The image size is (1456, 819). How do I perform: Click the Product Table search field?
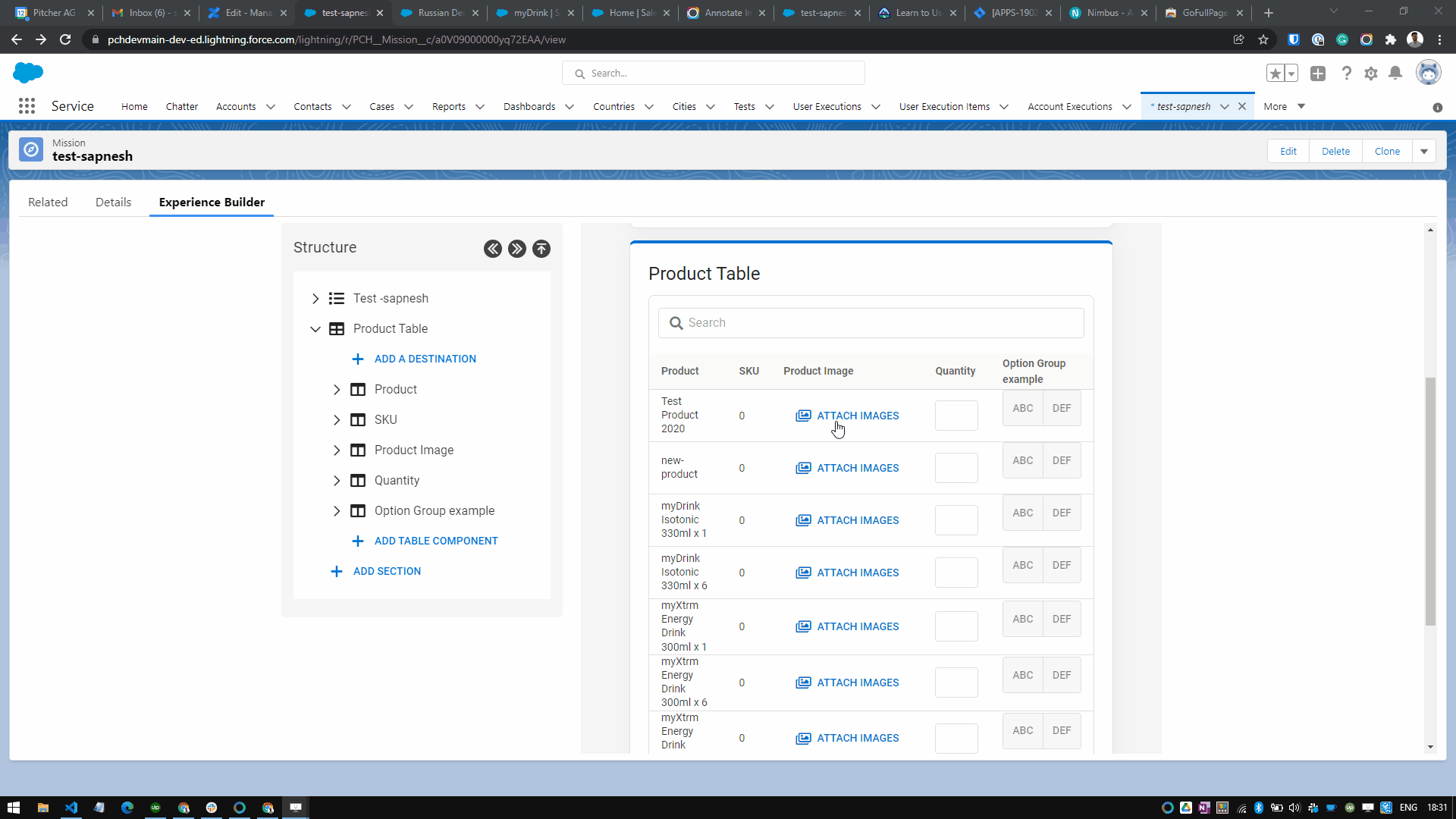(x=871, y=323)
